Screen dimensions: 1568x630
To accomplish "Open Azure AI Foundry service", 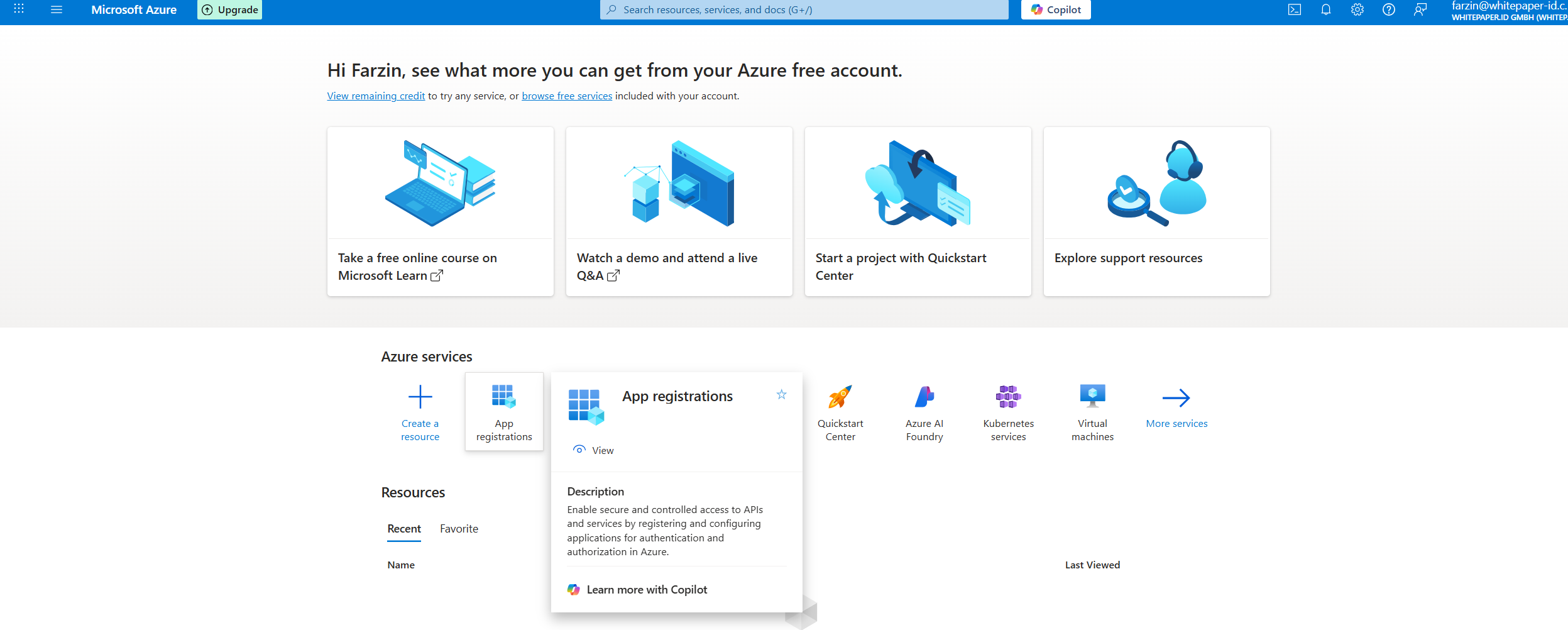I will pos(924,412).
